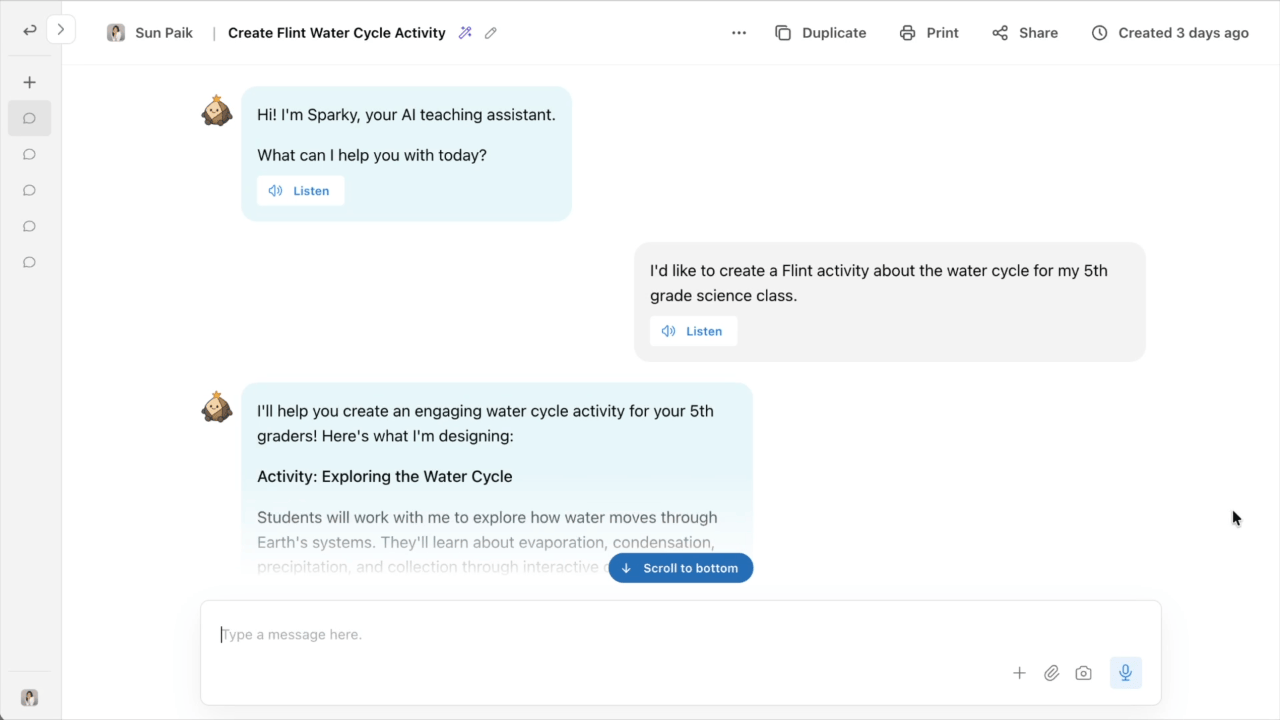Click the pencil edit icon next to title

490,33
